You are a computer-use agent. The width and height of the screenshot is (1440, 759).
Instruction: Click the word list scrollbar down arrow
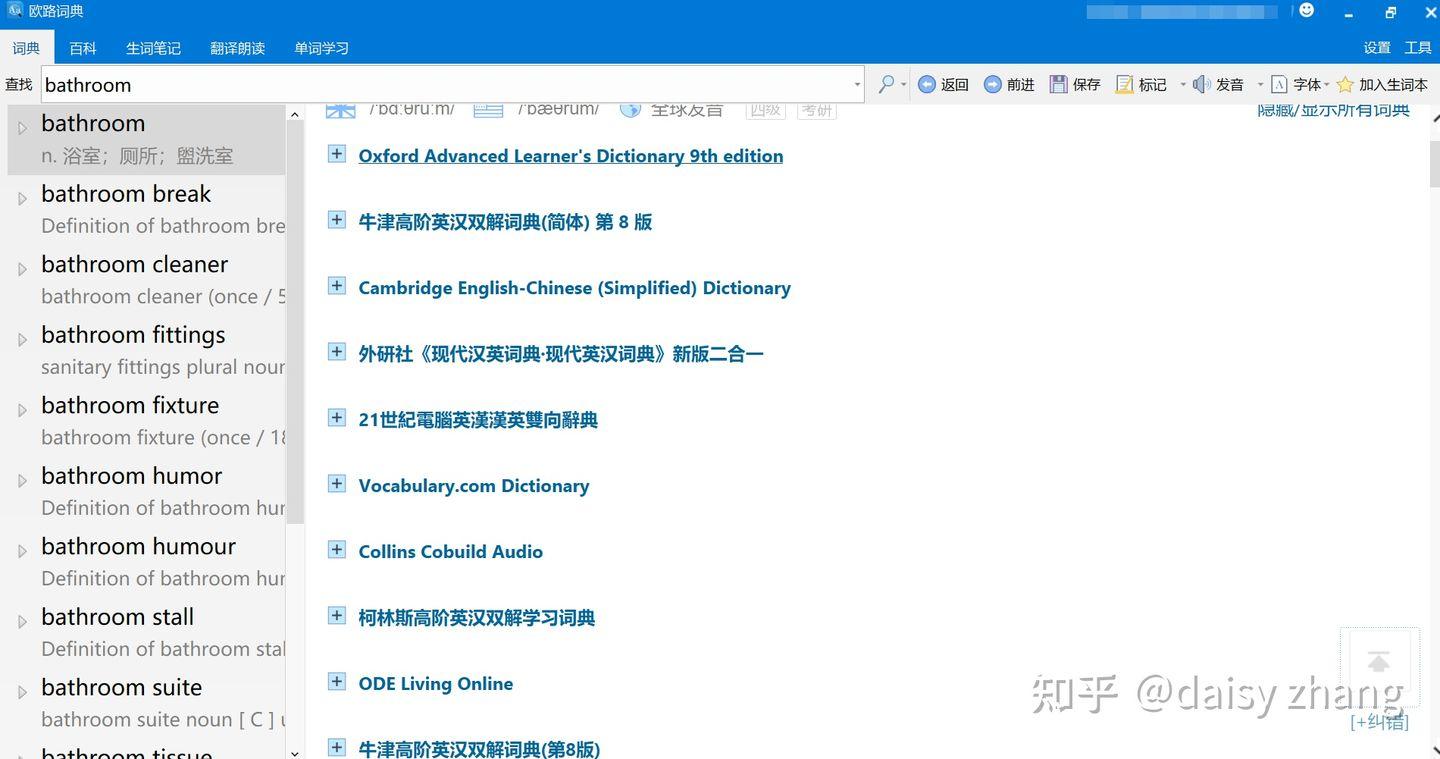click(295, 752)
